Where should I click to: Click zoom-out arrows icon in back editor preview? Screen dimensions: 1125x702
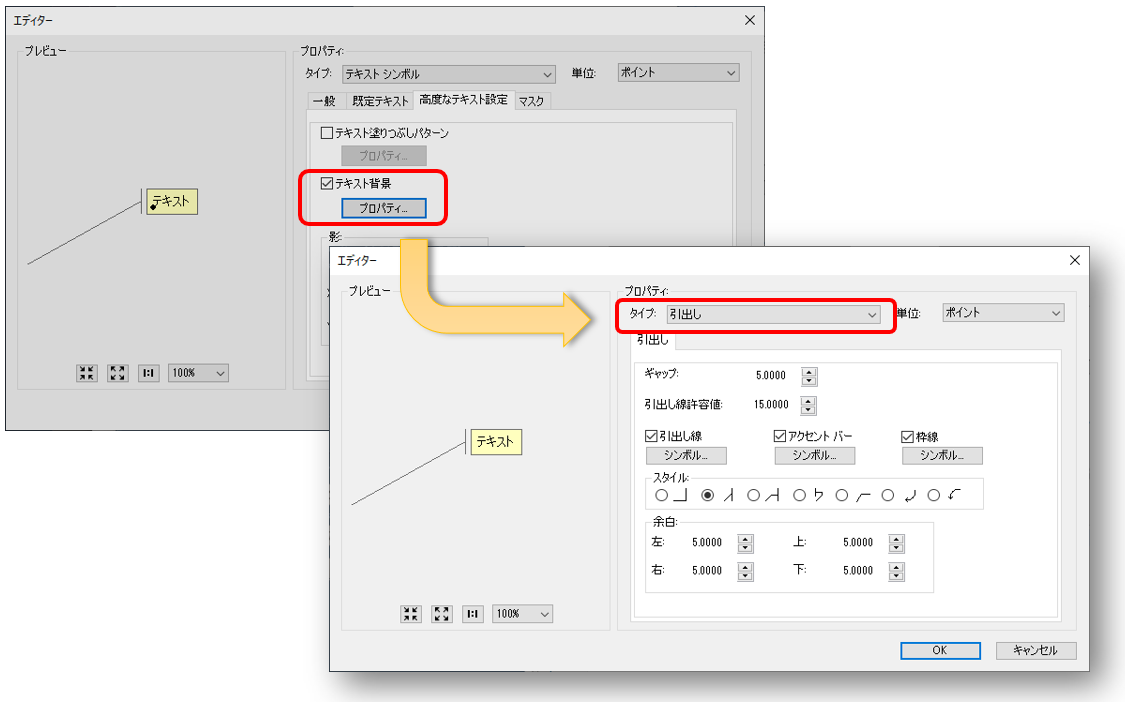(118, 373)
